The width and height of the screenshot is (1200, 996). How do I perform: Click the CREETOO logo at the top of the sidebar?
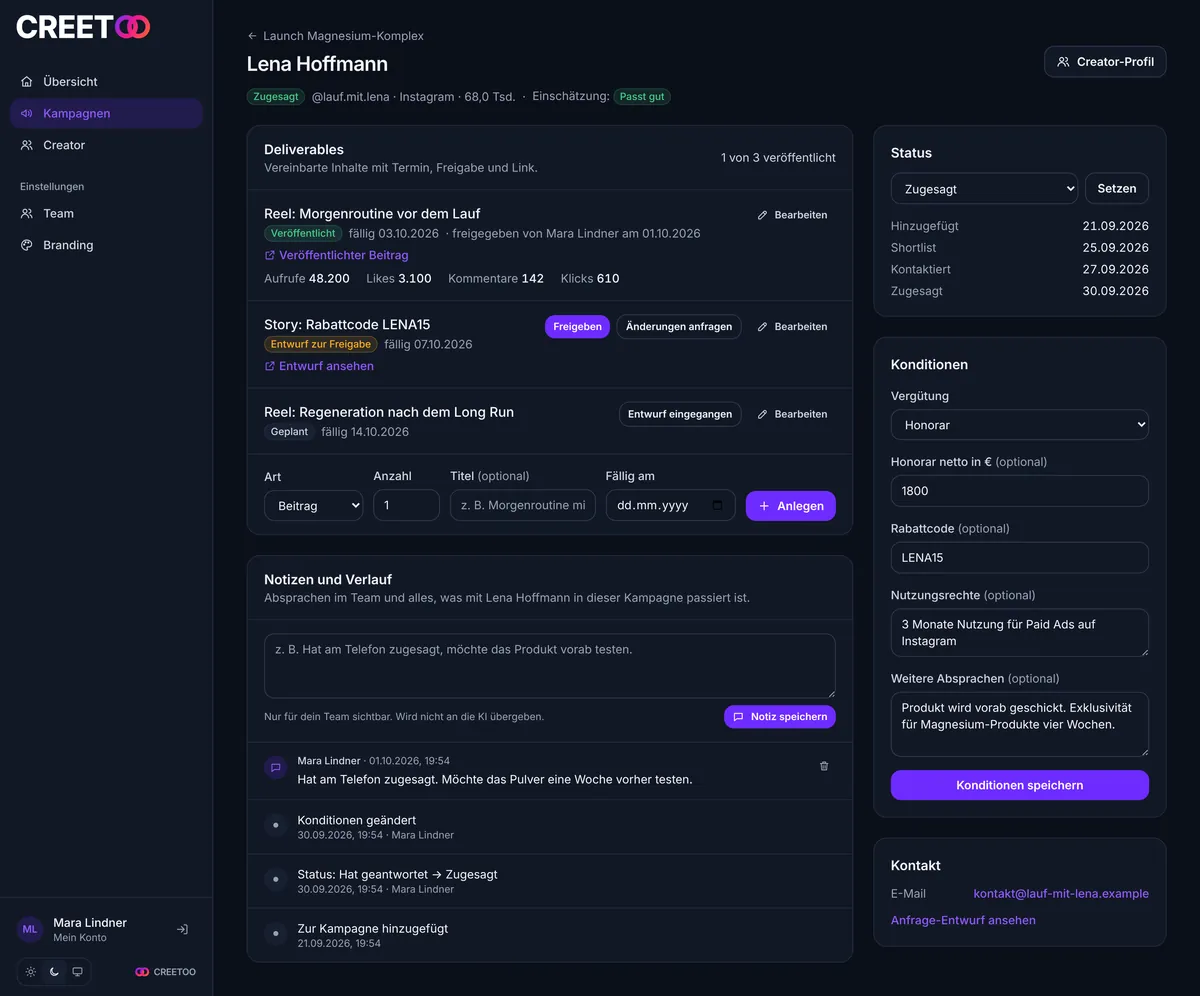click(x=83, y=27)
